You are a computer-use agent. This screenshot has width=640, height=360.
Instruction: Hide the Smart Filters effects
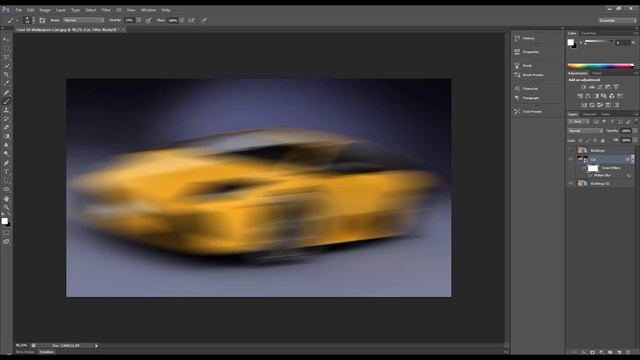pyautogui.click(x=585, y=168)
